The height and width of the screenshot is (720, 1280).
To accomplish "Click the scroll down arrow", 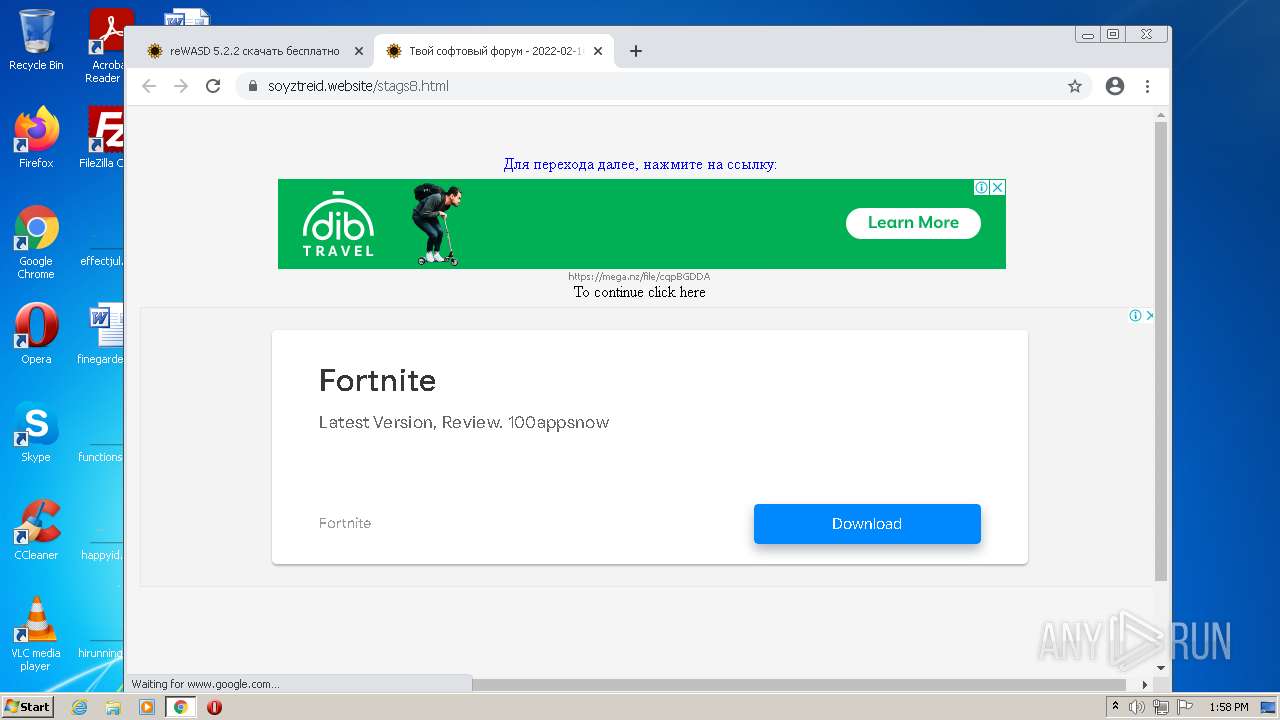I will click(x=1161, y=667).
